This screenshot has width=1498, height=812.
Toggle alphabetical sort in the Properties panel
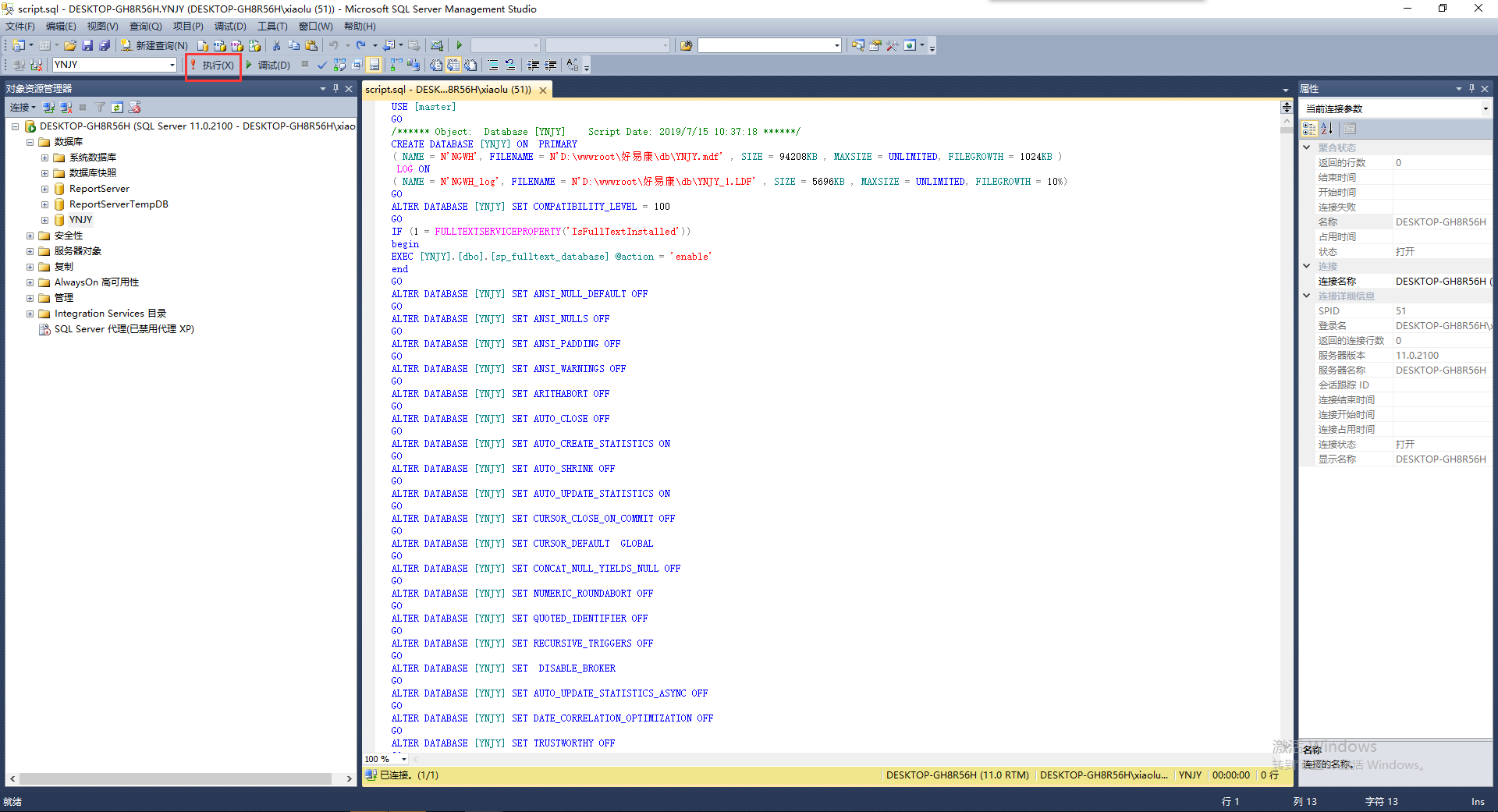pyautogui.click(x=1329, y=128)
